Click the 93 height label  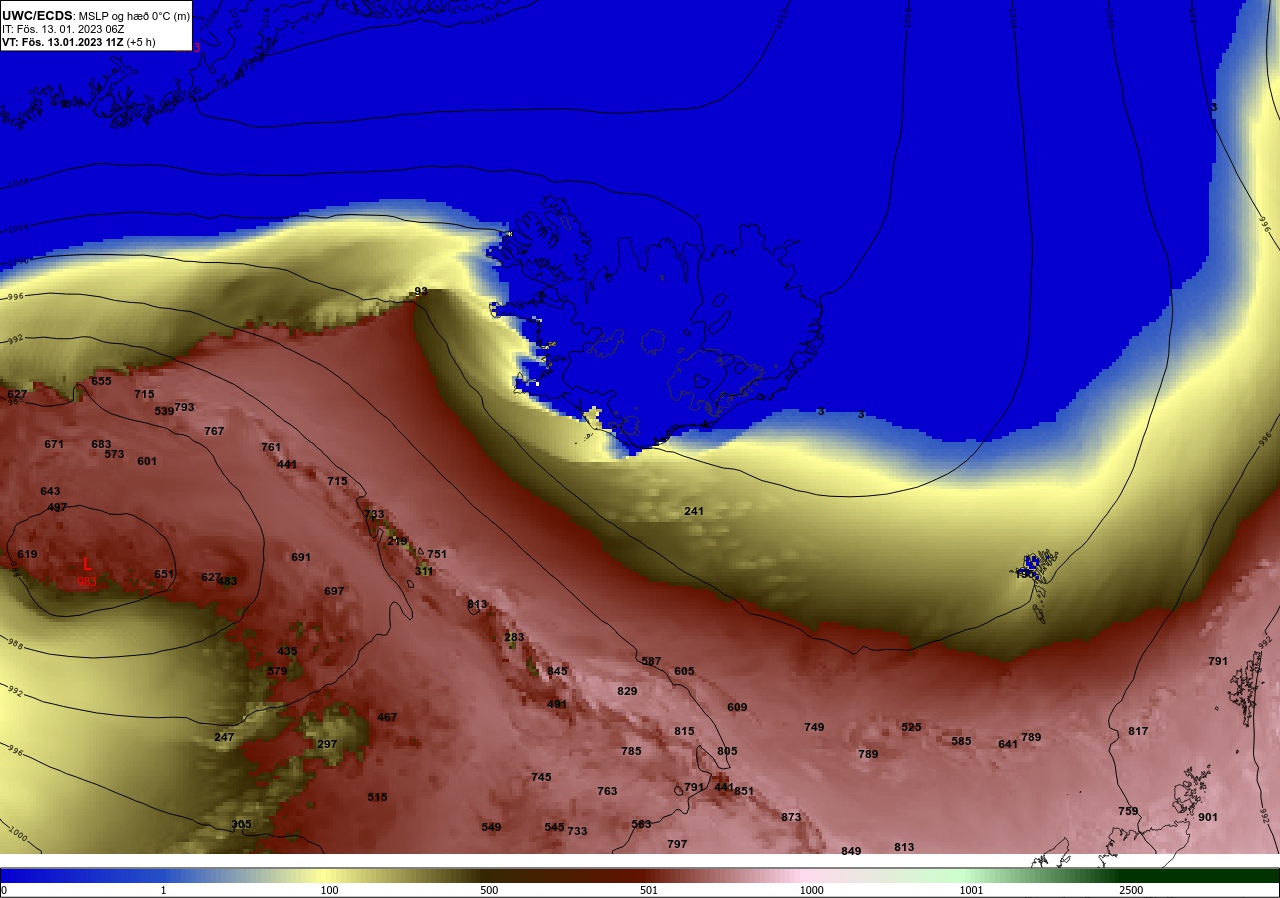click(421, 292)
